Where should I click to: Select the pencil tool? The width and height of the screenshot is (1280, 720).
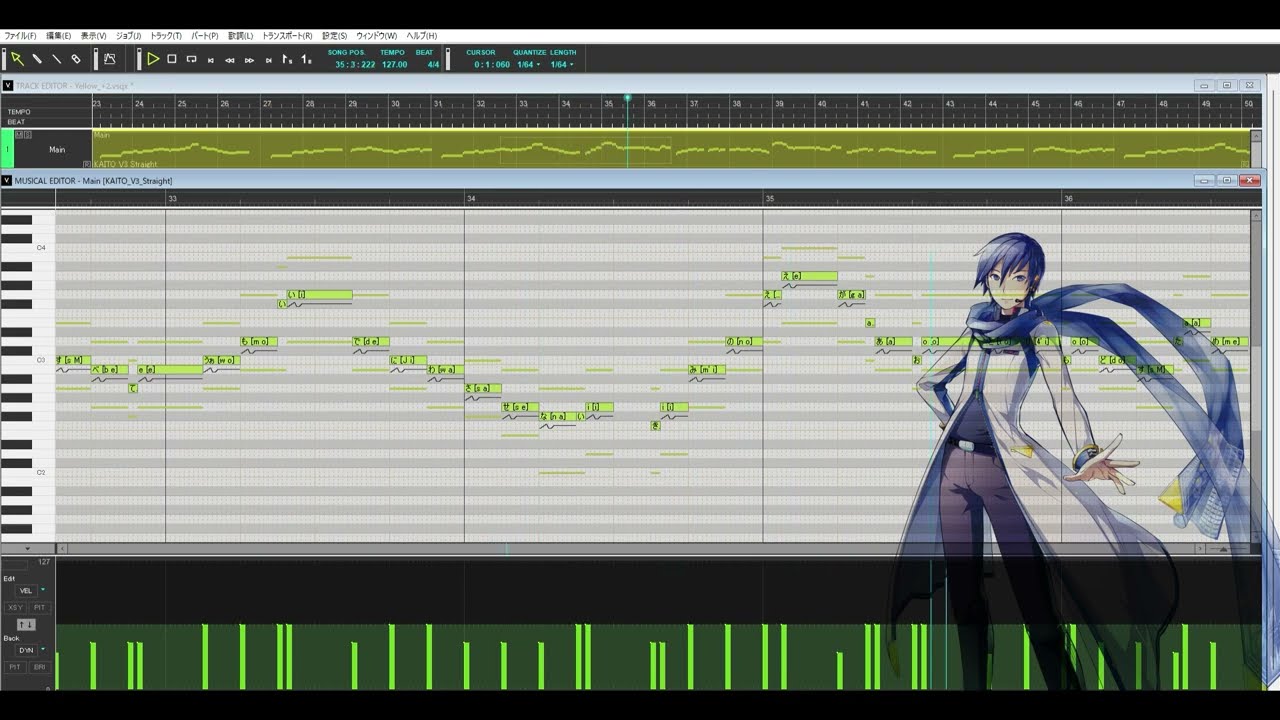tap(37, 59)
